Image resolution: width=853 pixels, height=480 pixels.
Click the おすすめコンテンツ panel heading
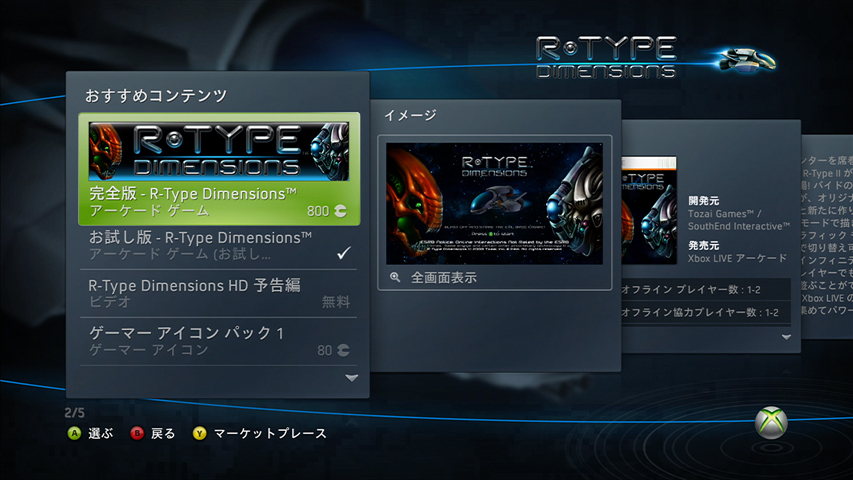[156, 96]
